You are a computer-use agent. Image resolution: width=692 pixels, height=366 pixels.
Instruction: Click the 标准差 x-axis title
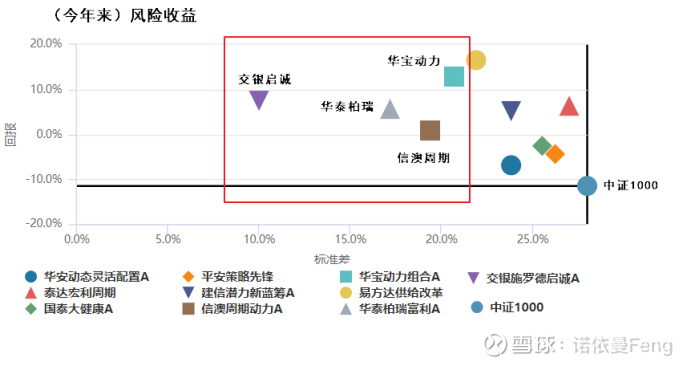(331, 259)
